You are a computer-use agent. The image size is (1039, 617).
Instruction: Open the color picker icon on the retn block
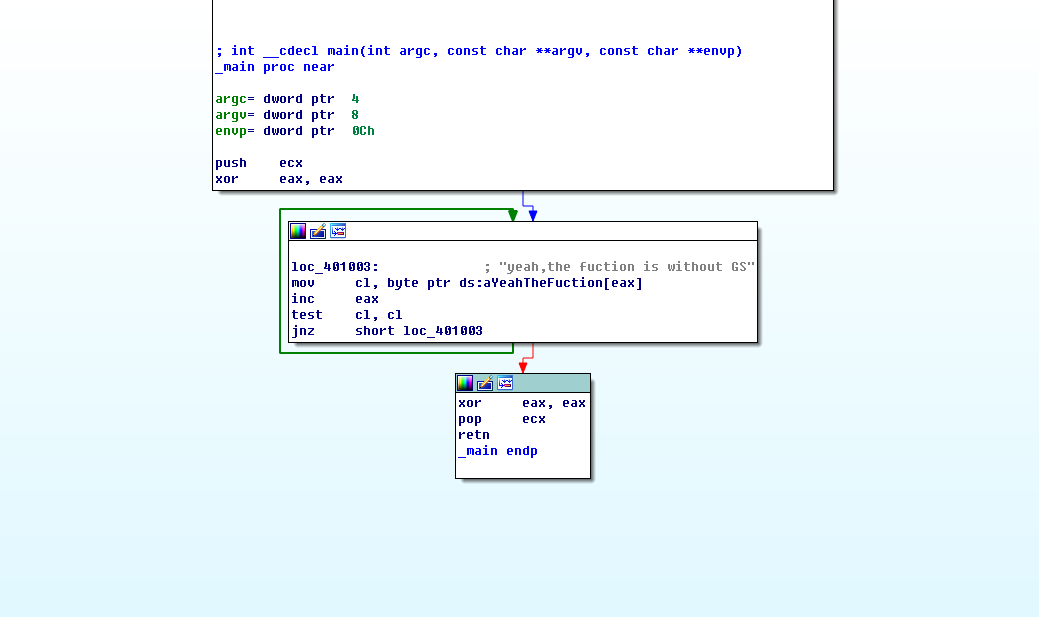464,383
